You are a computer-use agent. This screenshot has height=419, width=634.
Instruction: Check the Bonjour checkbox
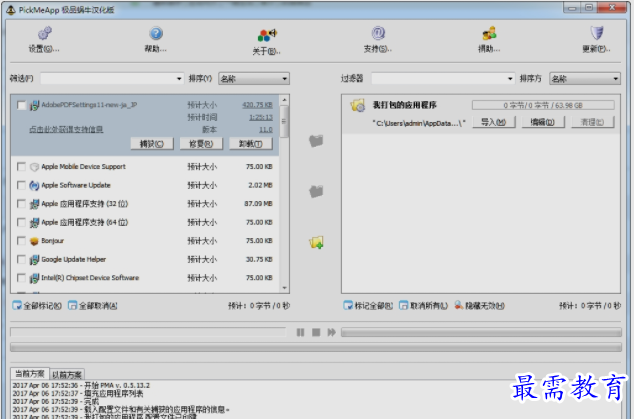coord(21,241)
